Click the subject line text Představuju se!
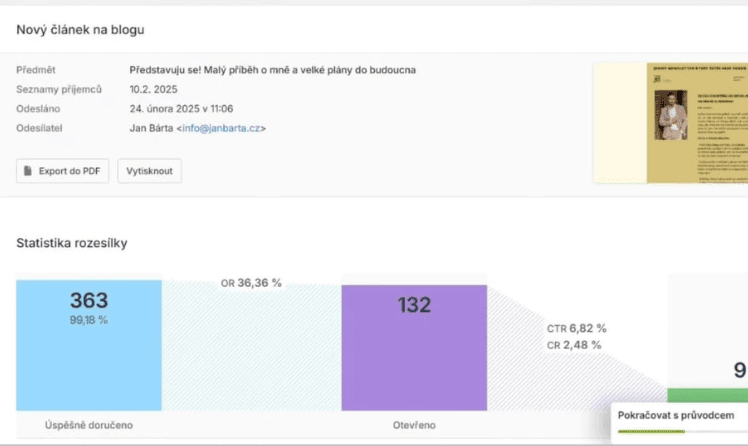This screenshot has width=748, height=446. pyautogui.click(x=272, y=70)
